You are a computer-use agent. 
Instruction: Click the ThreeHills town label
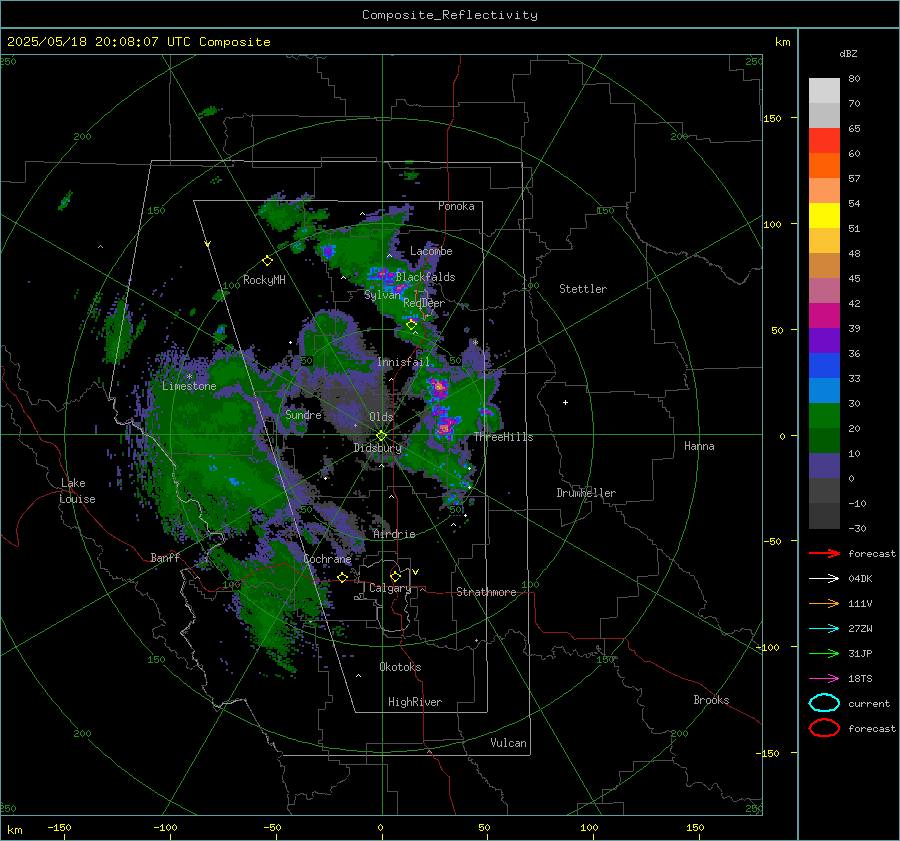pyautogui.click(x=503, y=437)
